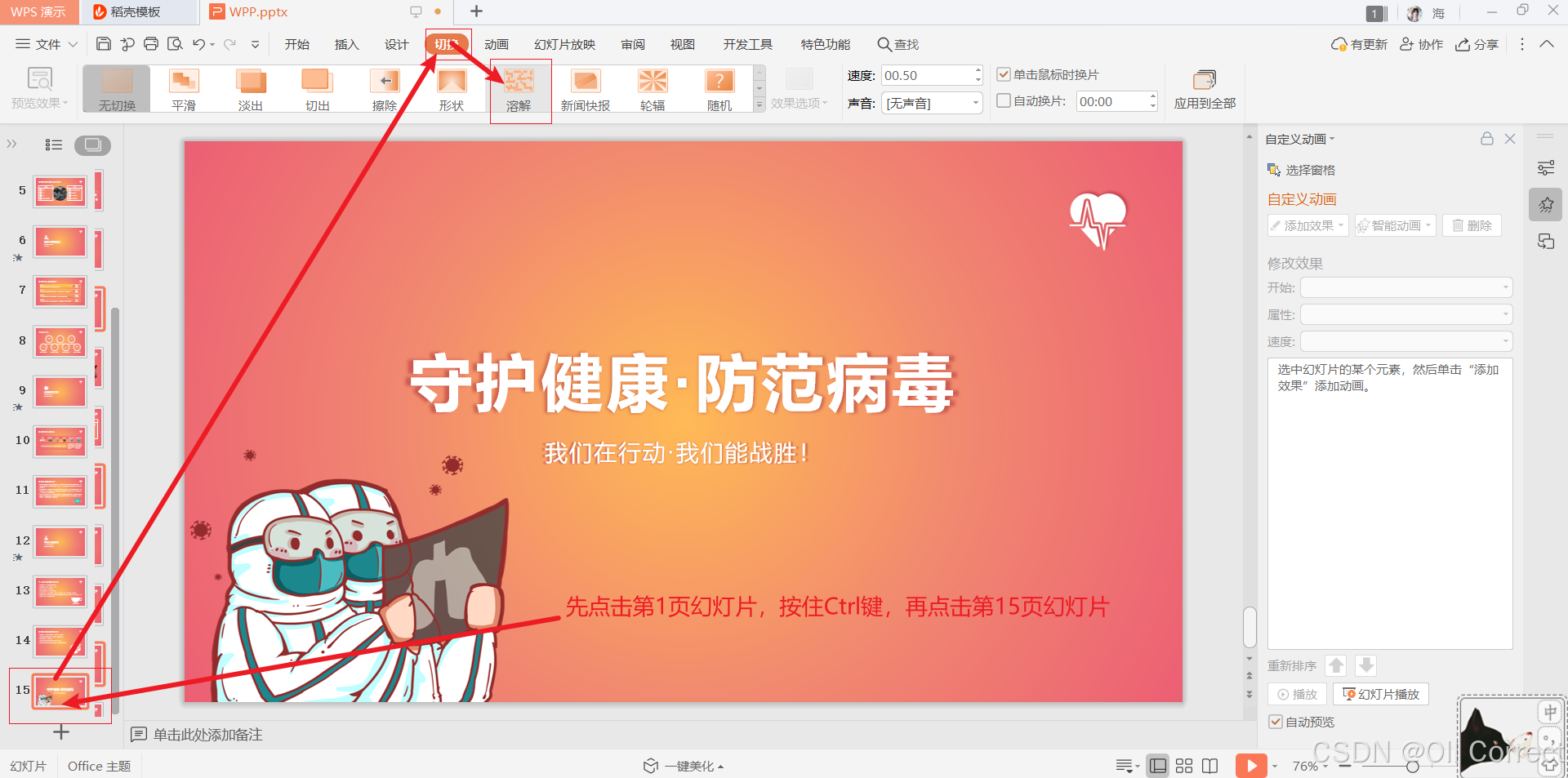1568x778 pixels.
Task: Expand quick access toolbar customize arrow
Action: (x=256, y=44)
